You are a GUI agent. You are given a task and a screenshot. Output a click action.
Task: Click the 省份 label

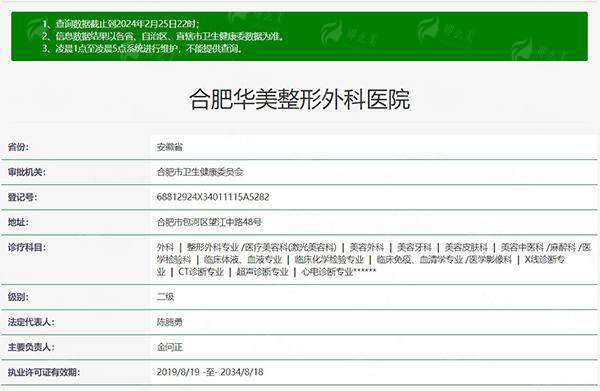pyautogui.click(x=18, y=147)
